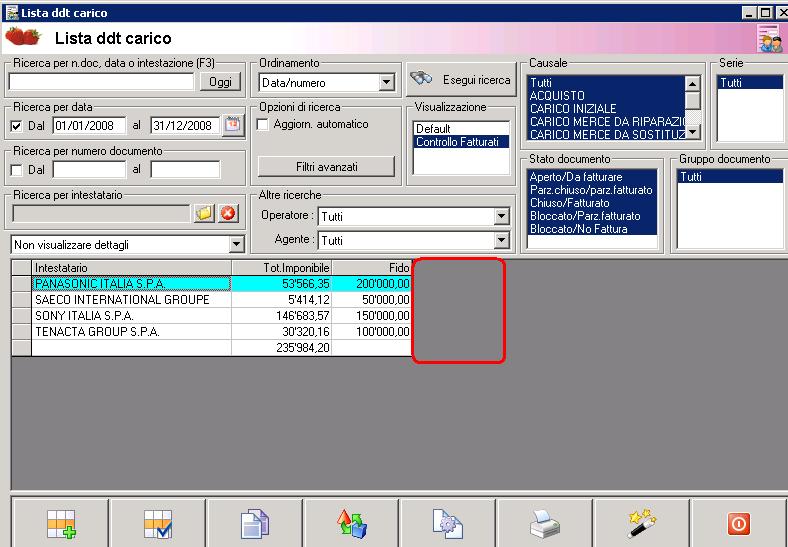Click the Oggi button
The width and height of the screenshot is (788, 547).
(221, 82)
